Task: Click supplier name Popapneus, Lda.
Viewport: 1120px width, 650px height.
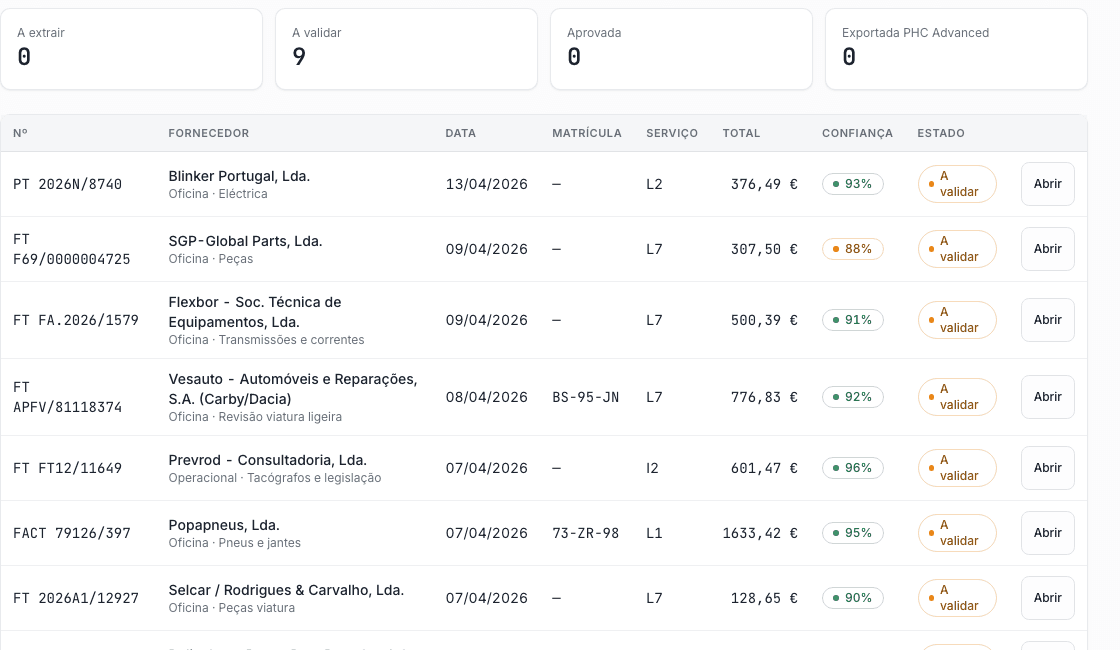Action: [x=224, y=525]
